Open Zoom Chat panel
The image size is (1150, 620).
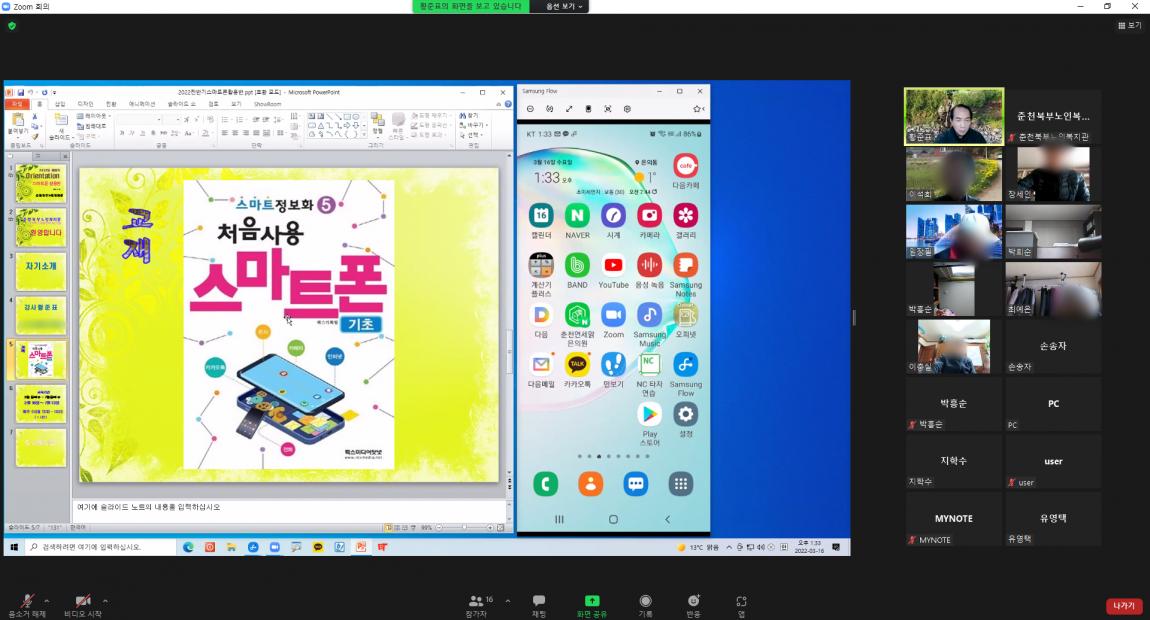coord(539,605)
